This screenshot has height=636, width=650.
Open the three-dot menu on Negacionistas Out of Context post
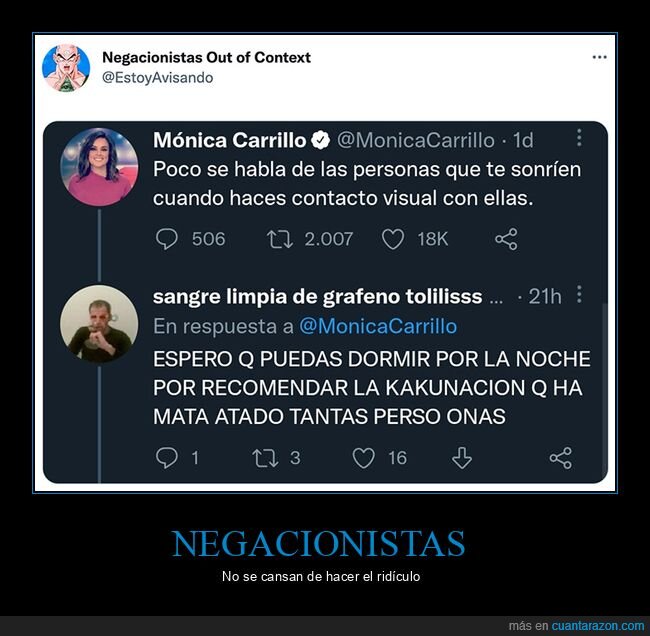pyautogui.click(x=599, y=57)
